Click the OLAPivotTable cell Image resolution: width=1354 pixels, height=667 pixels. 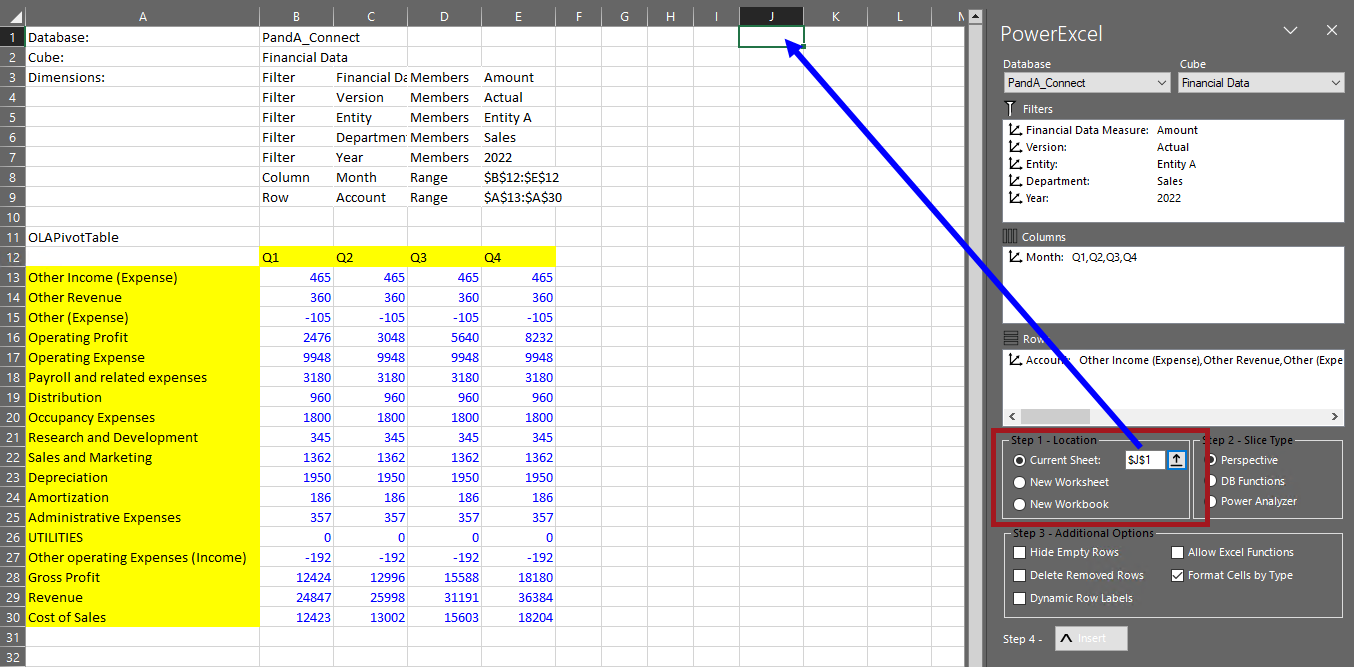click(142, 237)
